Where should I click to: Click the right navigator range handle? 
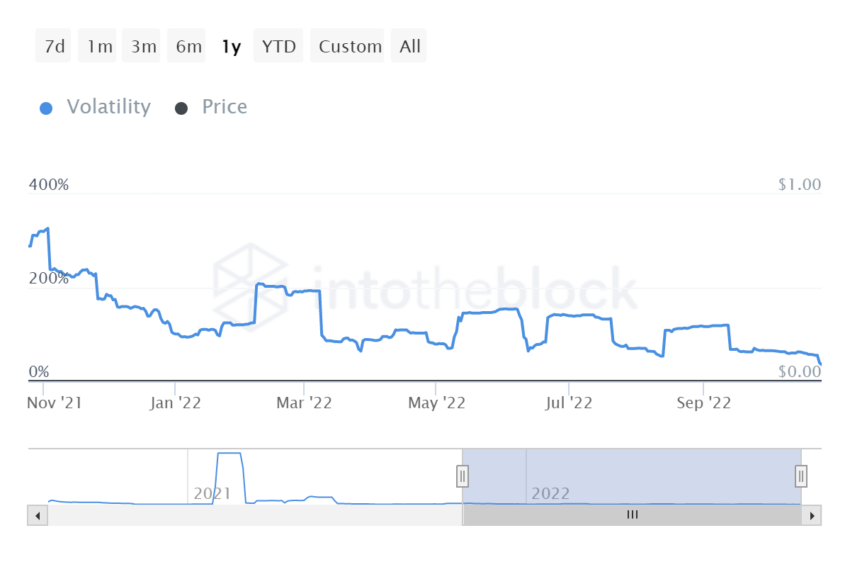coord(801,476)
